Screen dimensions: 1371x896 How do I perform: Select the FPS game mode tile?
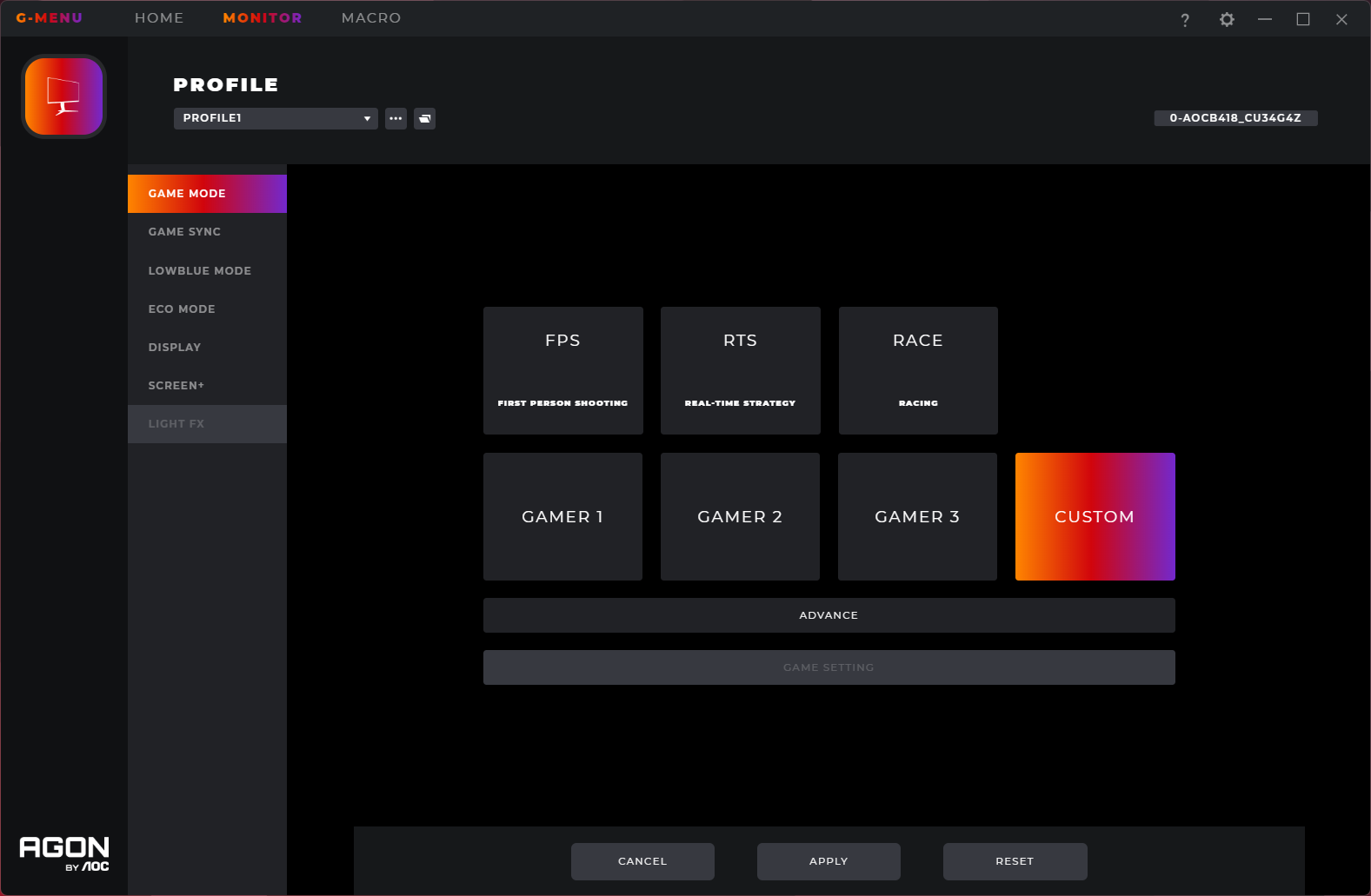point(562,370)
